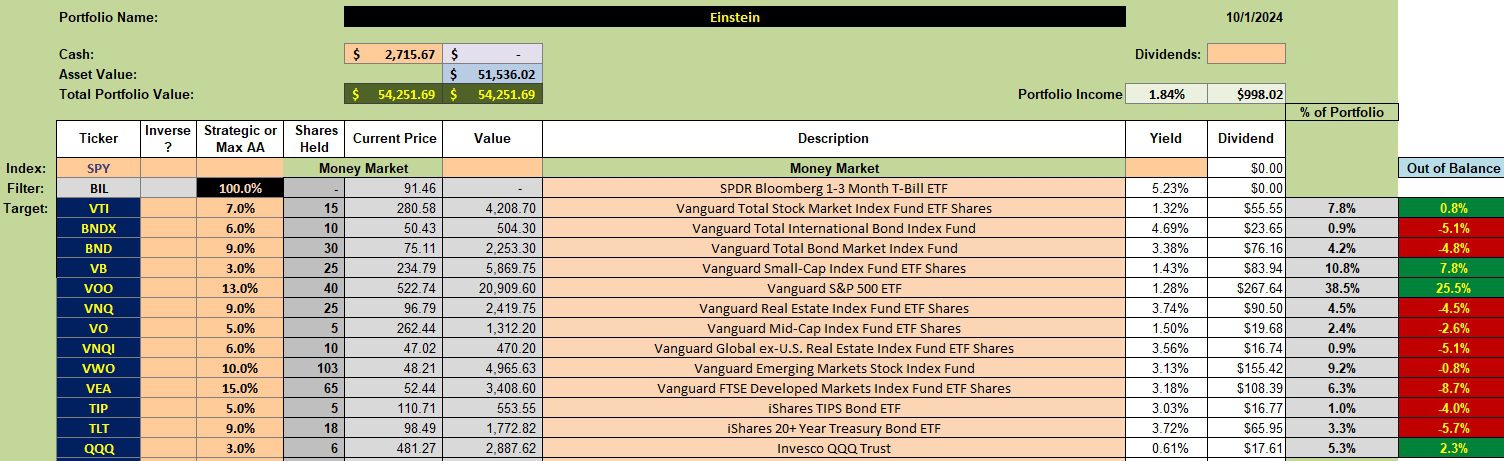1504x461 pixels.
Task: Click the Shares Held column header
Action: pos(313,139)
